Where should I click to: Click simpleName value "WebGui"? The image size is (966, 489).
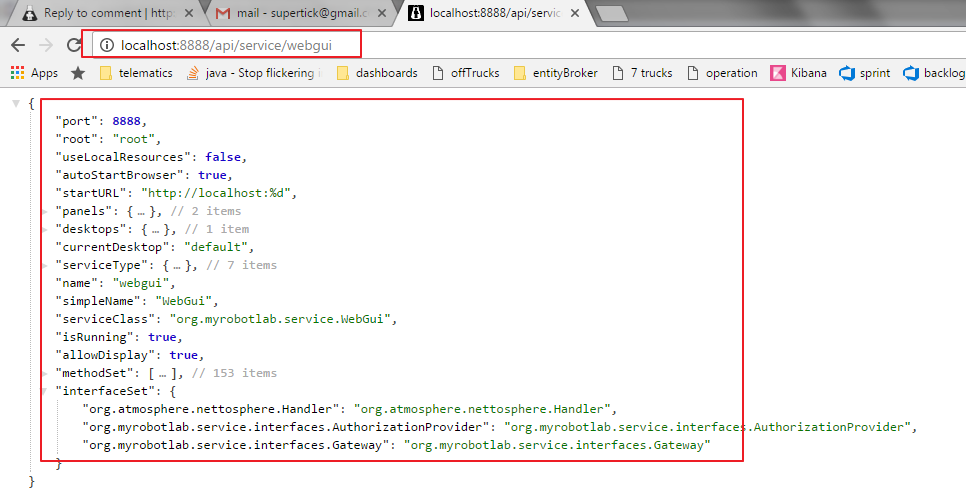184,301
